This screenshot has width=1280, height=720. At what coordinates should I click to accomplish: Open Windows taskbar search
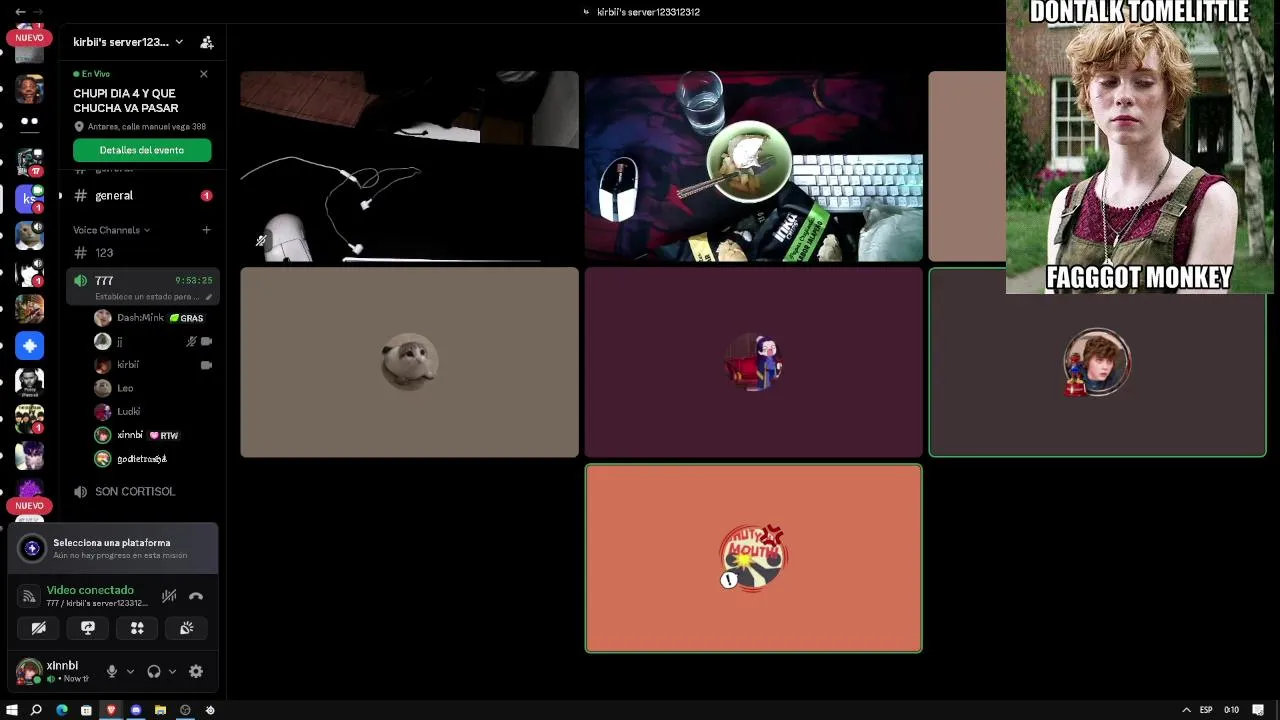(36, 710)
